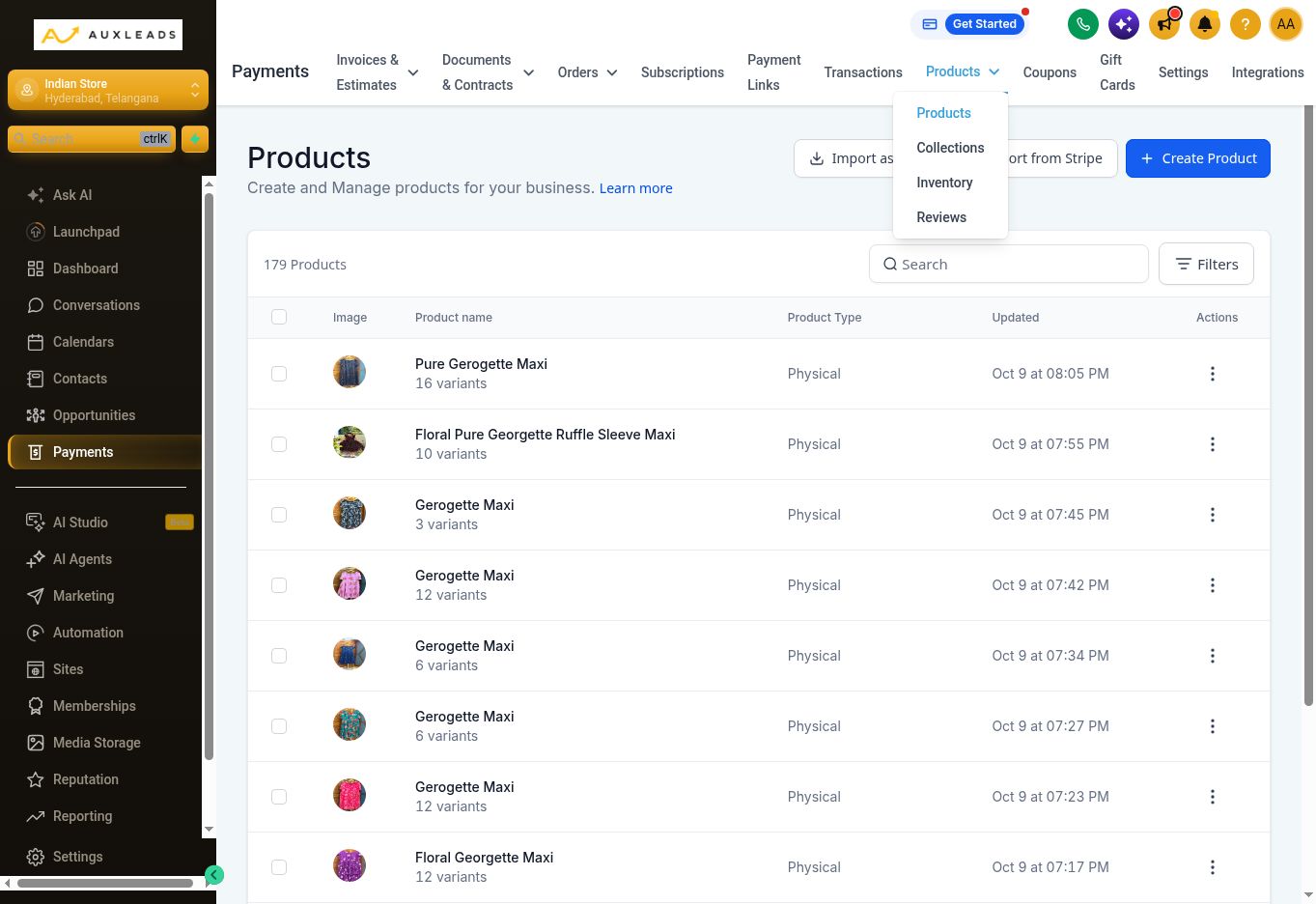
Task: Open the AA user avatar menu
Action: click(x=1286, y=24)
